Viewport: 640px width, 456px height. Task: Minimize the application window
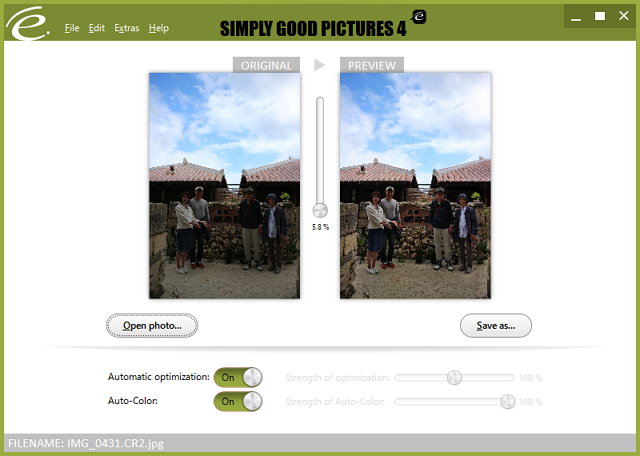(x=576, y=16)
